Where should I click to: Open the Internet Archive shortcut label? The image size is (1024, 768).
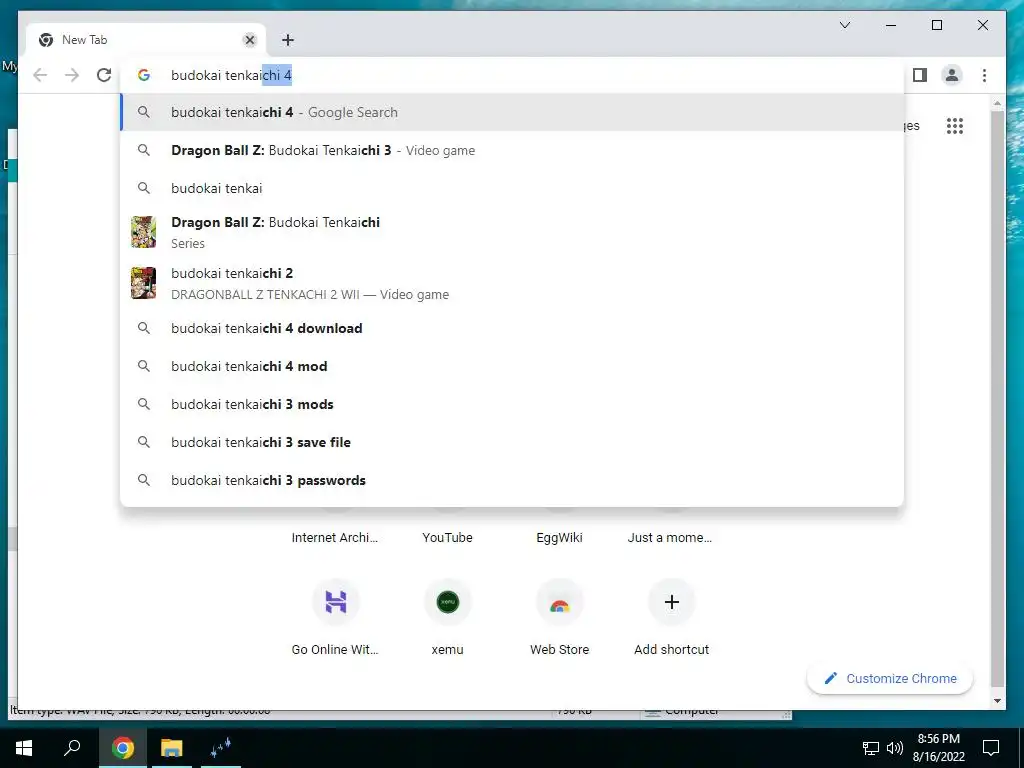pos(335,537)
